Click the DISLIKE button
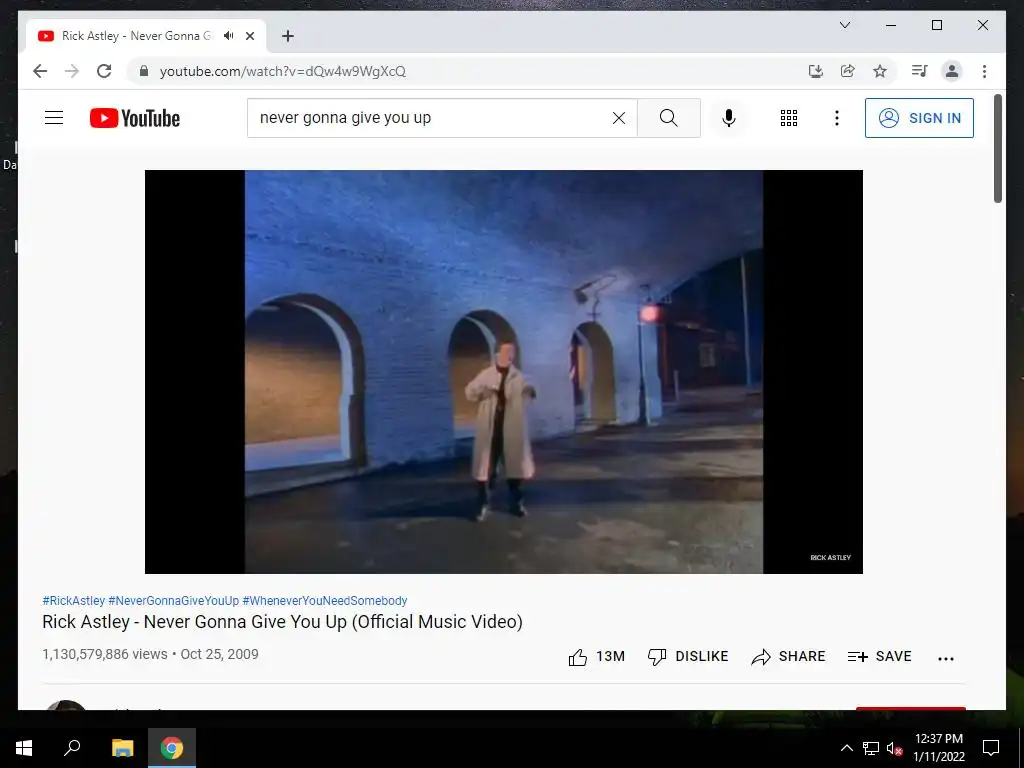This screenshot has width=1024, height=768. 688,657
